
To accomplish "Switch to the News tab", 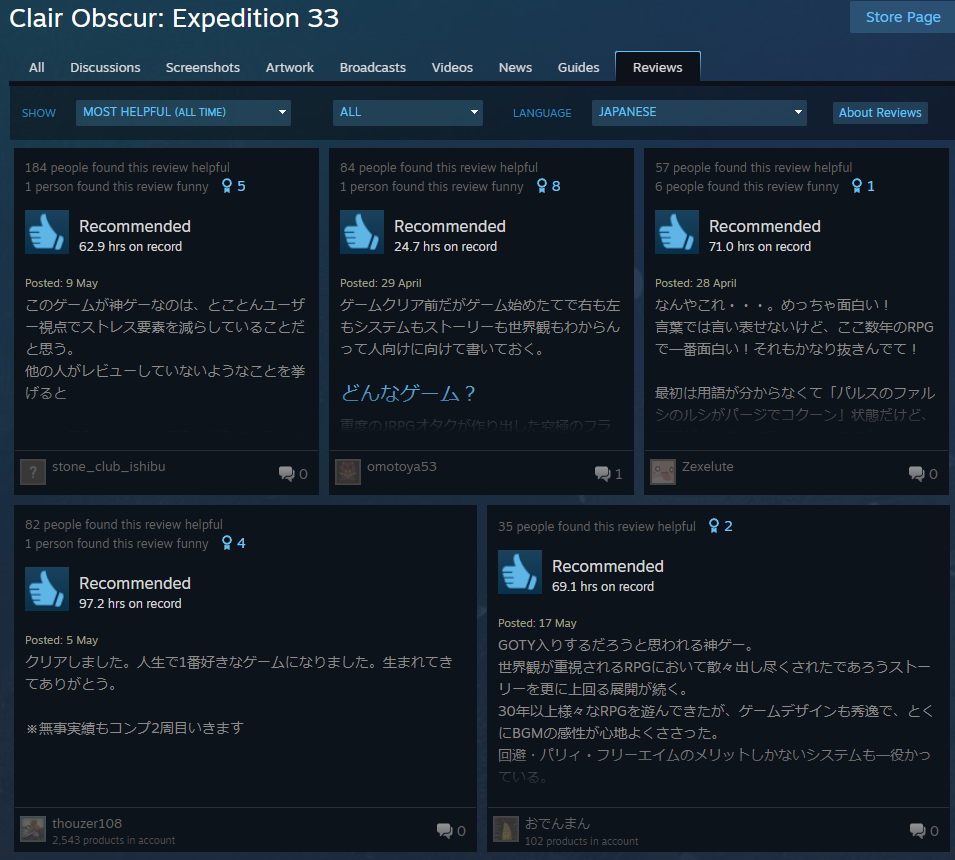I will click(515, 68).
